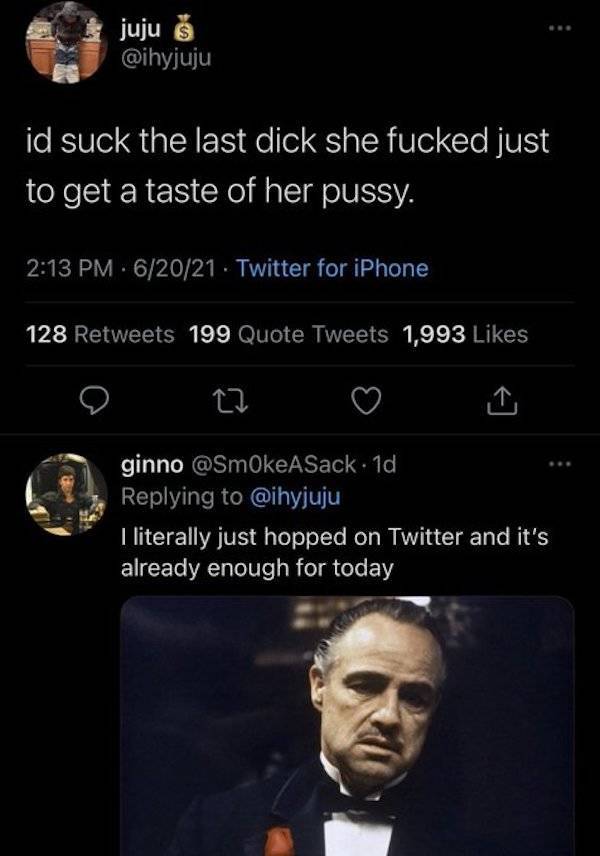
Task: Tap the ginno display name
Action: tap(151, 466)
